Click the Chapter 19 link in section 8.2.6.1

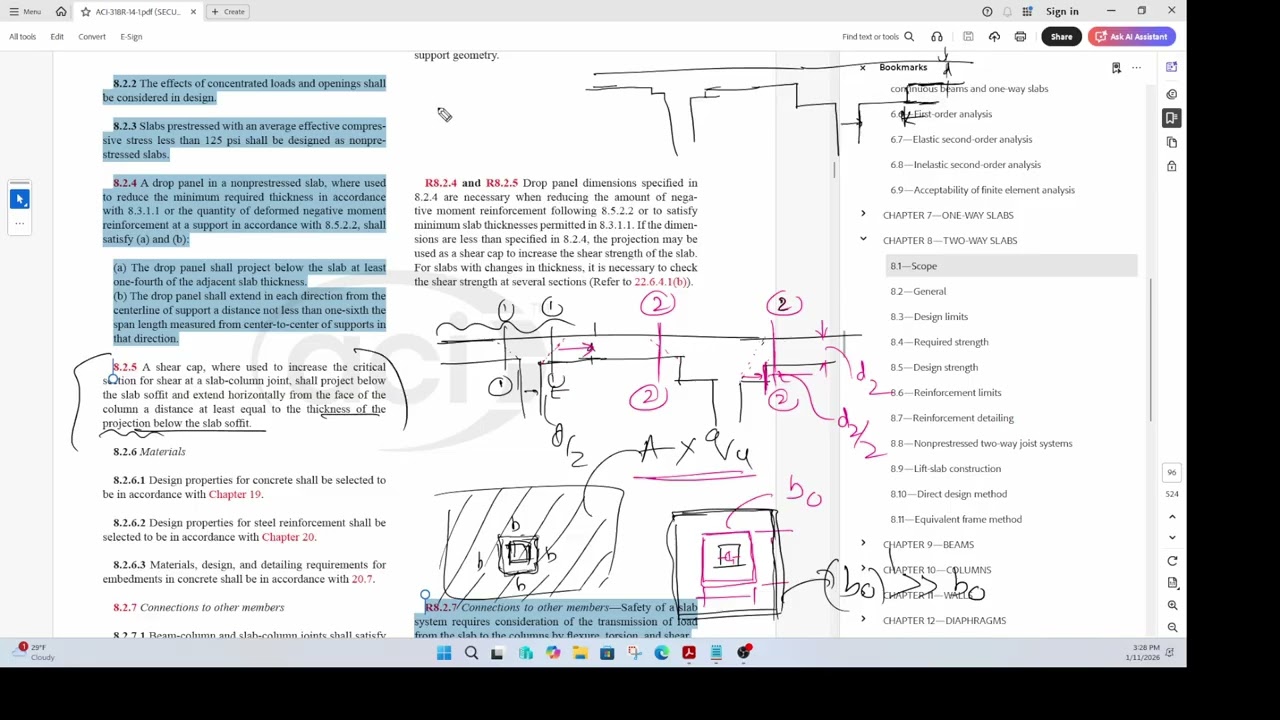(x=235, y=494)
